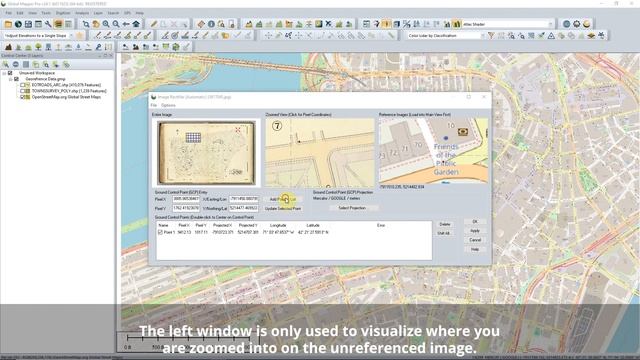Click the Pixel Y input field
Image resolution: width=640 pixels, height=360 pixels.
point(186,208)
